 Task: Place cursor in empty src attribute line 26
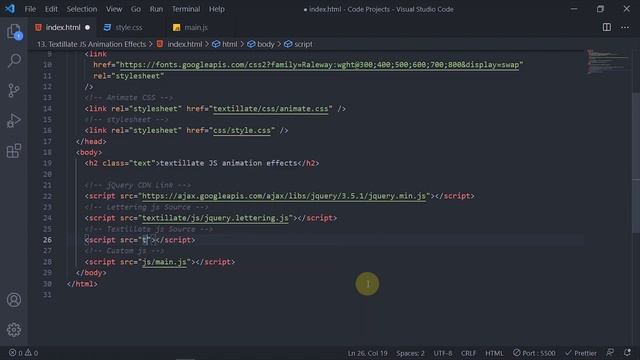tap(147, 240)
